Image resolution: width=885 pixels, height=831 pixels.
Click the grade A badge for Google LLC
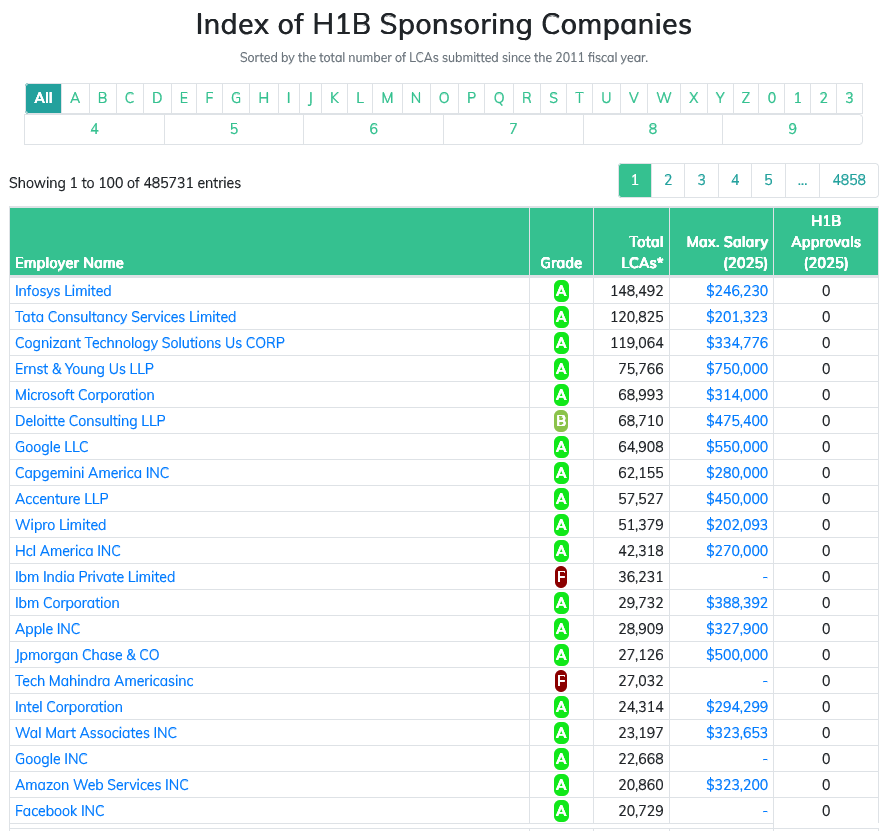coord(561,447)
